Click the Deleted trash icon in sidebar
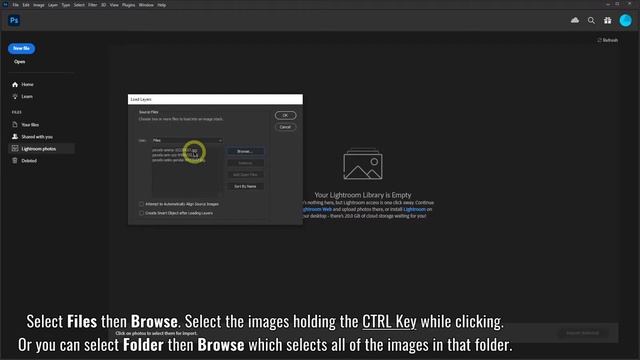The width and height of the screenshot is (640, 360). click(x=15, y=160)
